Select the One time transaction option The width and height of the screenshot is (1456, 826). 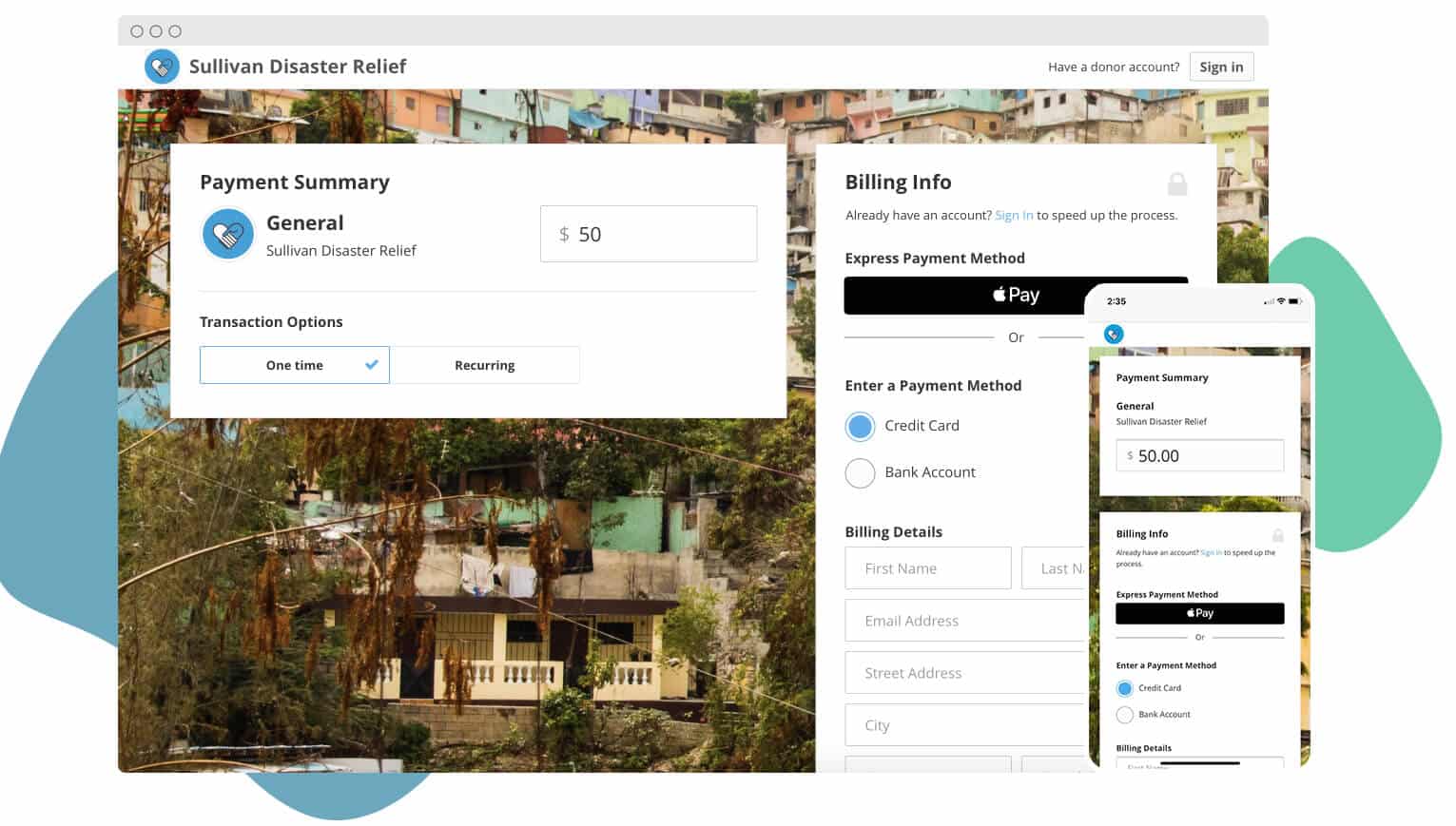[295, 365]
